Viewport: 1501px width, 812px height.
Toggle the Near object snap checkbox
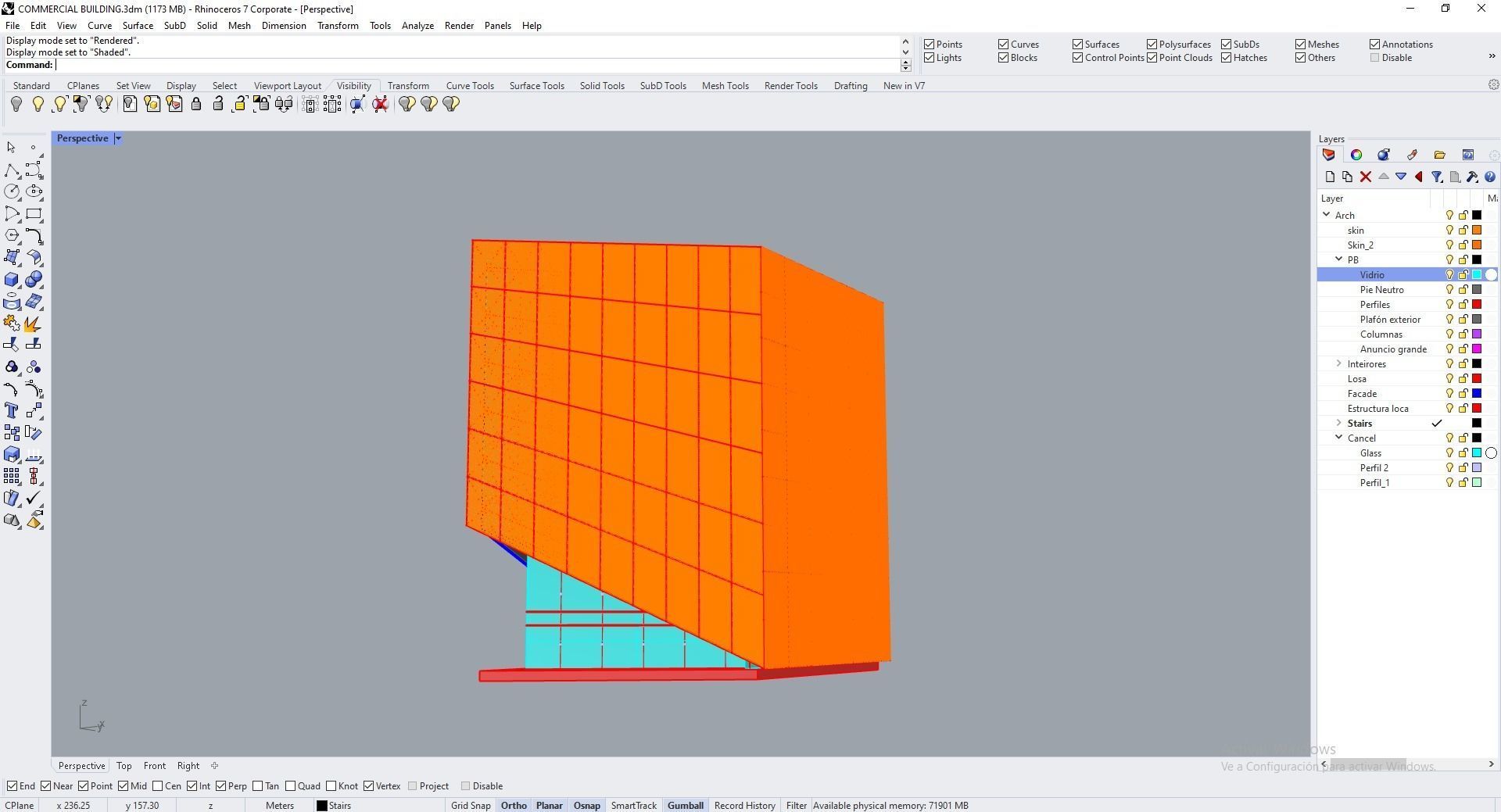(x=46, y=786)
